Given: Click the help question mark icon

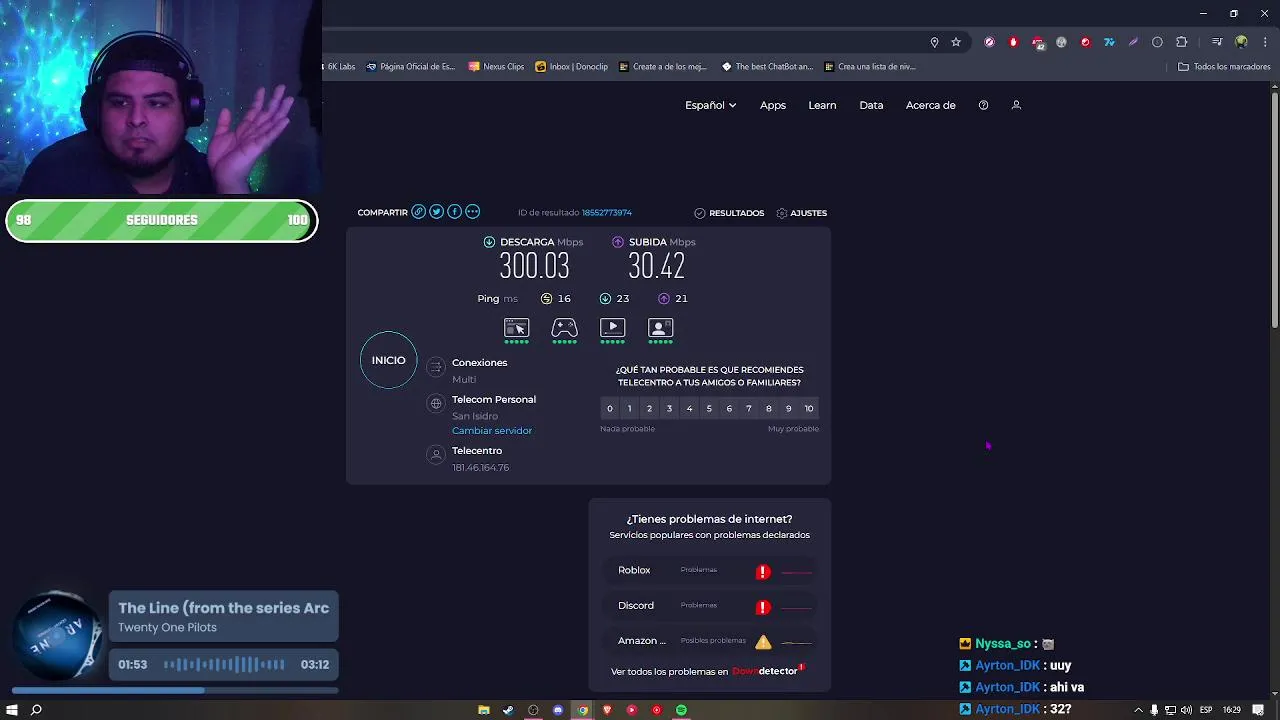Looking at the screenshot, I should pos(983,105).
